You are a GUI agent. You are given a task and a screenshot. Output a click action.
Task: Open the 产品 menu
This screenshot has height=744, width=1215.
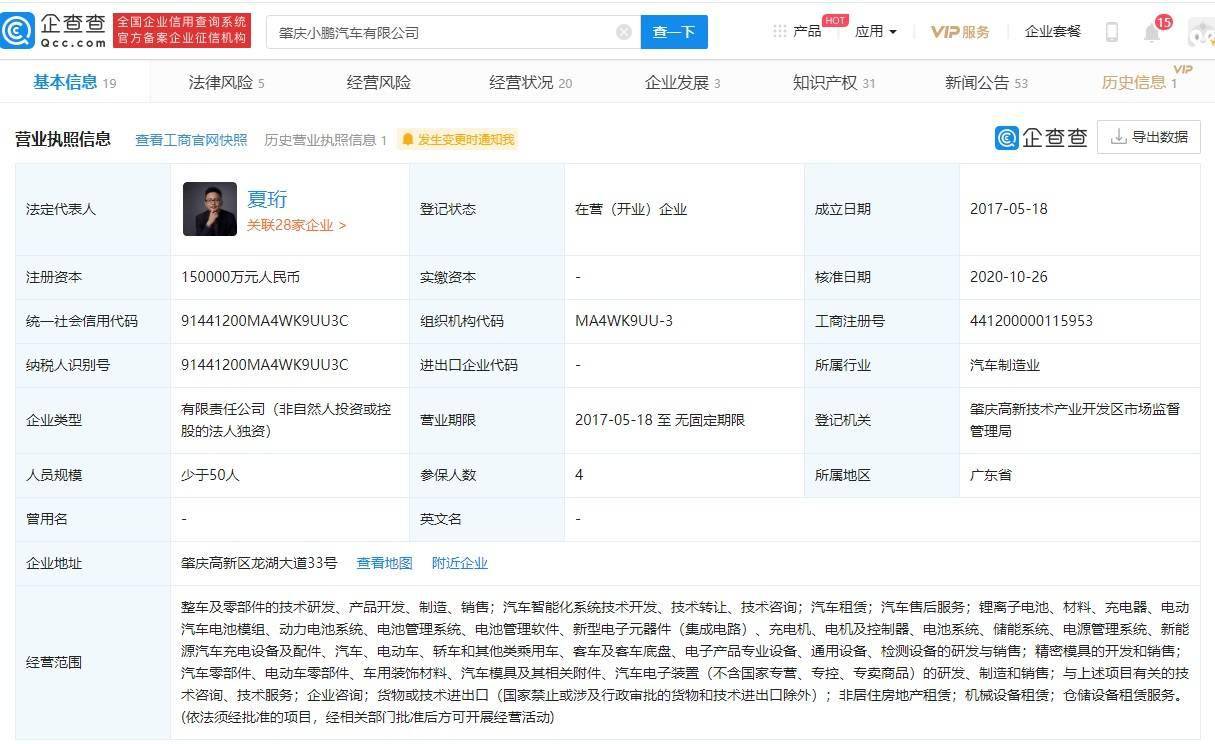coord(806,32)
